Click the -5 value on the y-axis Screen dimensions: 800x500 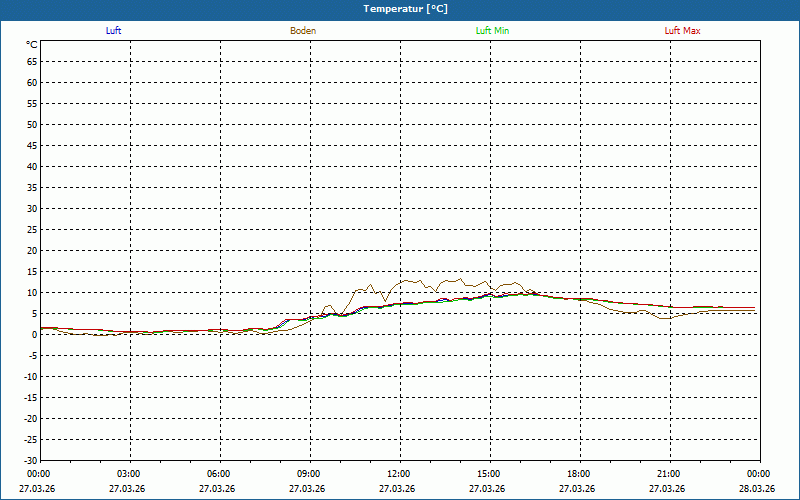(x=33, y=356)
